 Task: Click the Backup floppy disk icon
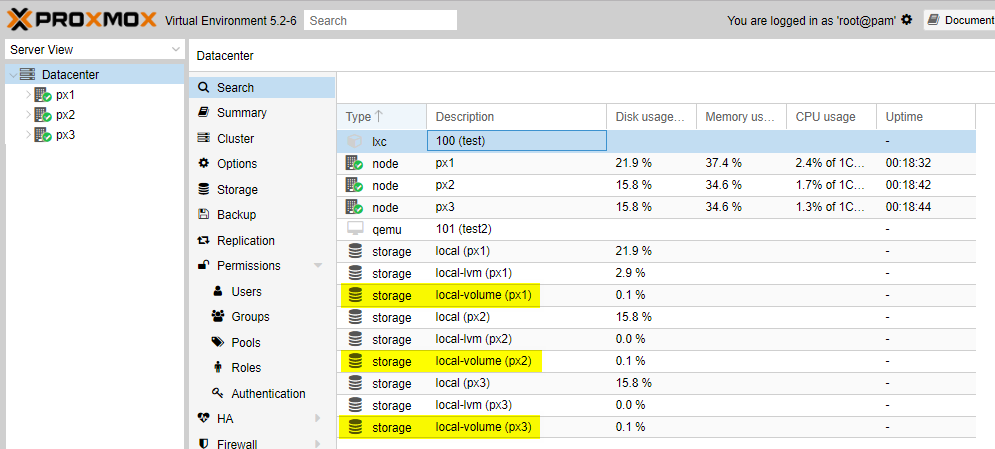point(204,215)
